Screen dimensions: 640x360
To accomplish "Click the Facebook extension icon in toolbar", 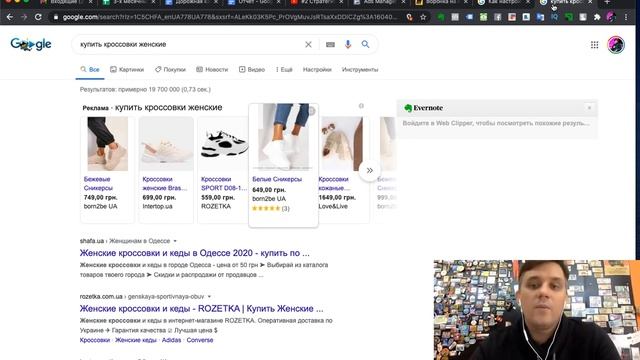I will pyautogui.click(x=498, y=17).
